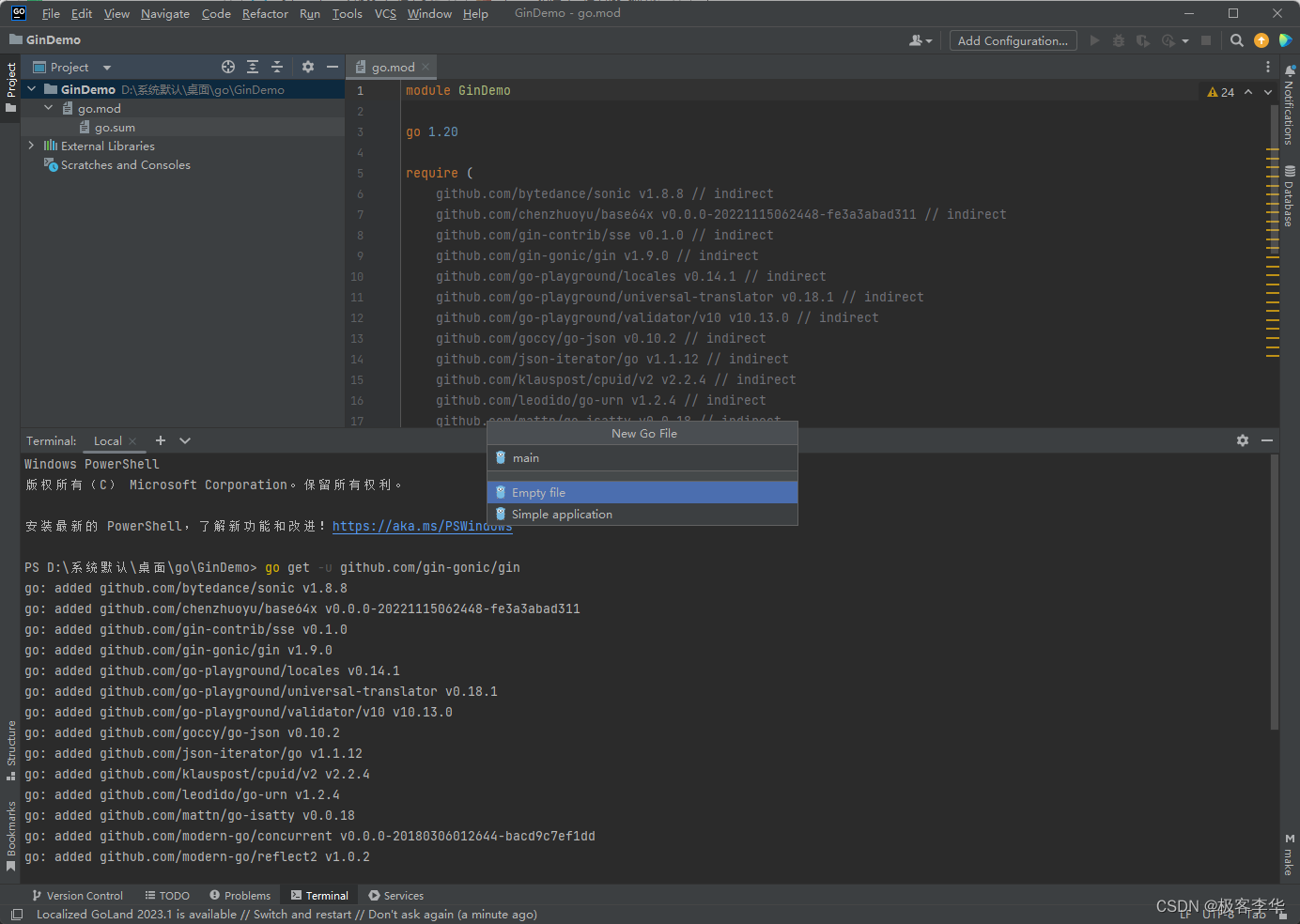This screenshot has width=1300, height=924.
Task: Open terminal panel settings gear
Action: [1243, 440]
